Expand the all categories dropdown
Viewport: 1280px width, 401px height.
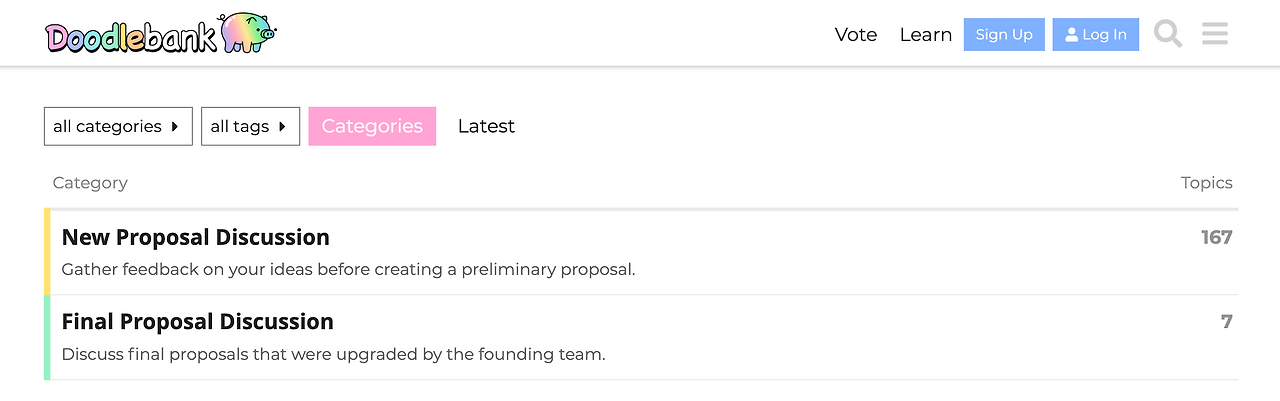coord(118,127)
